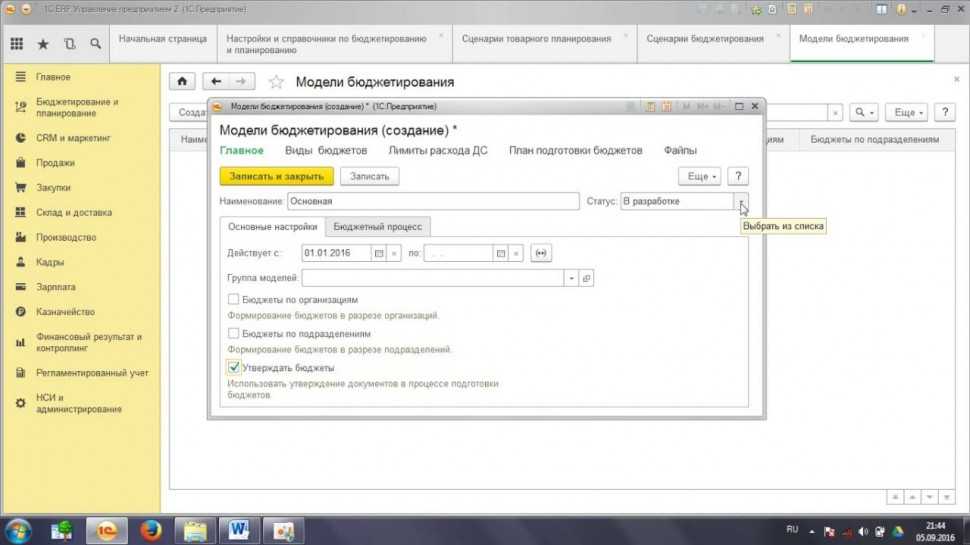Expand the Группа моделей dropdown
The height and width of the screenshot is (545, 970).
(x=571, y=278)
